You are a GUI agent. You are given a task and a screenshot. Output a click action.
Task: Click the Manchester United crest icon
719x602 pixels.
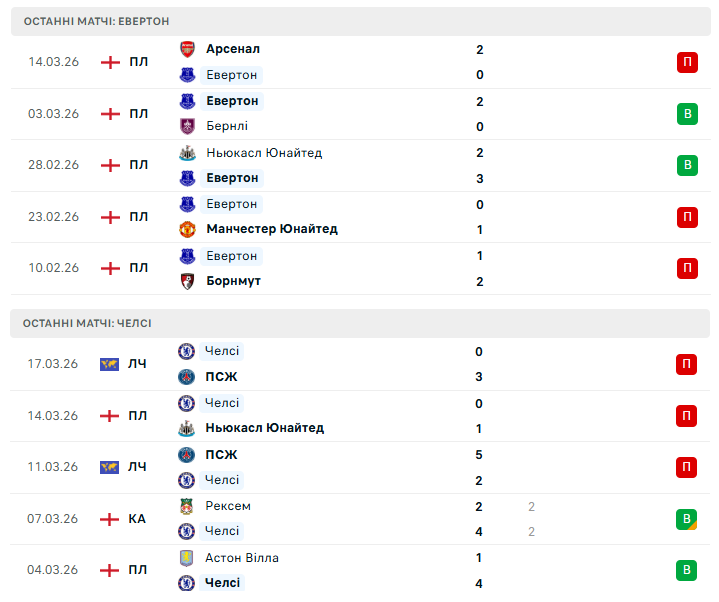pyautogui.click(x=186, y=229)
